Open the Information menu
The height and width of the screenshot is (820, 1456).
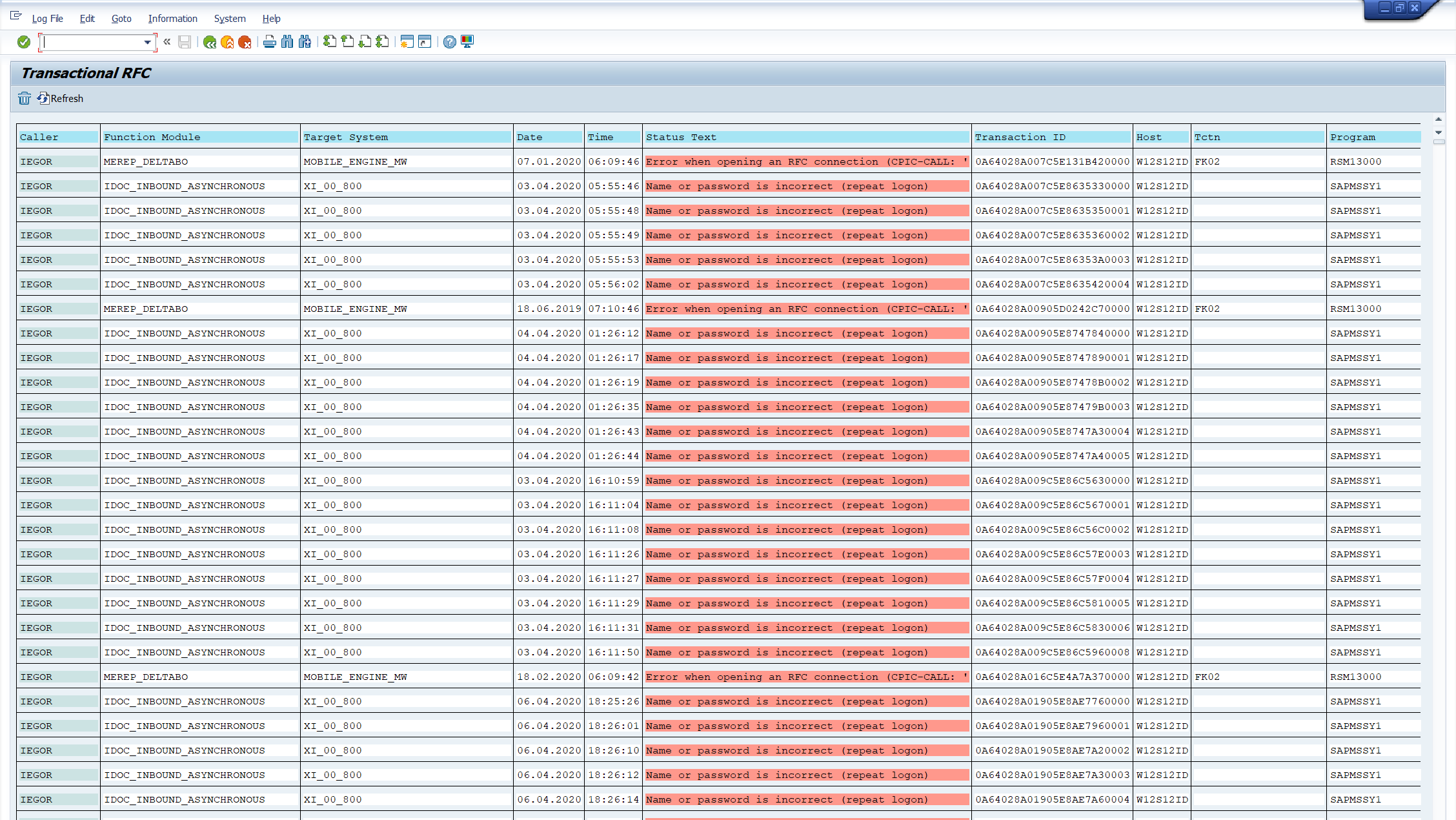pyautogui.click(x=172, y=19)
